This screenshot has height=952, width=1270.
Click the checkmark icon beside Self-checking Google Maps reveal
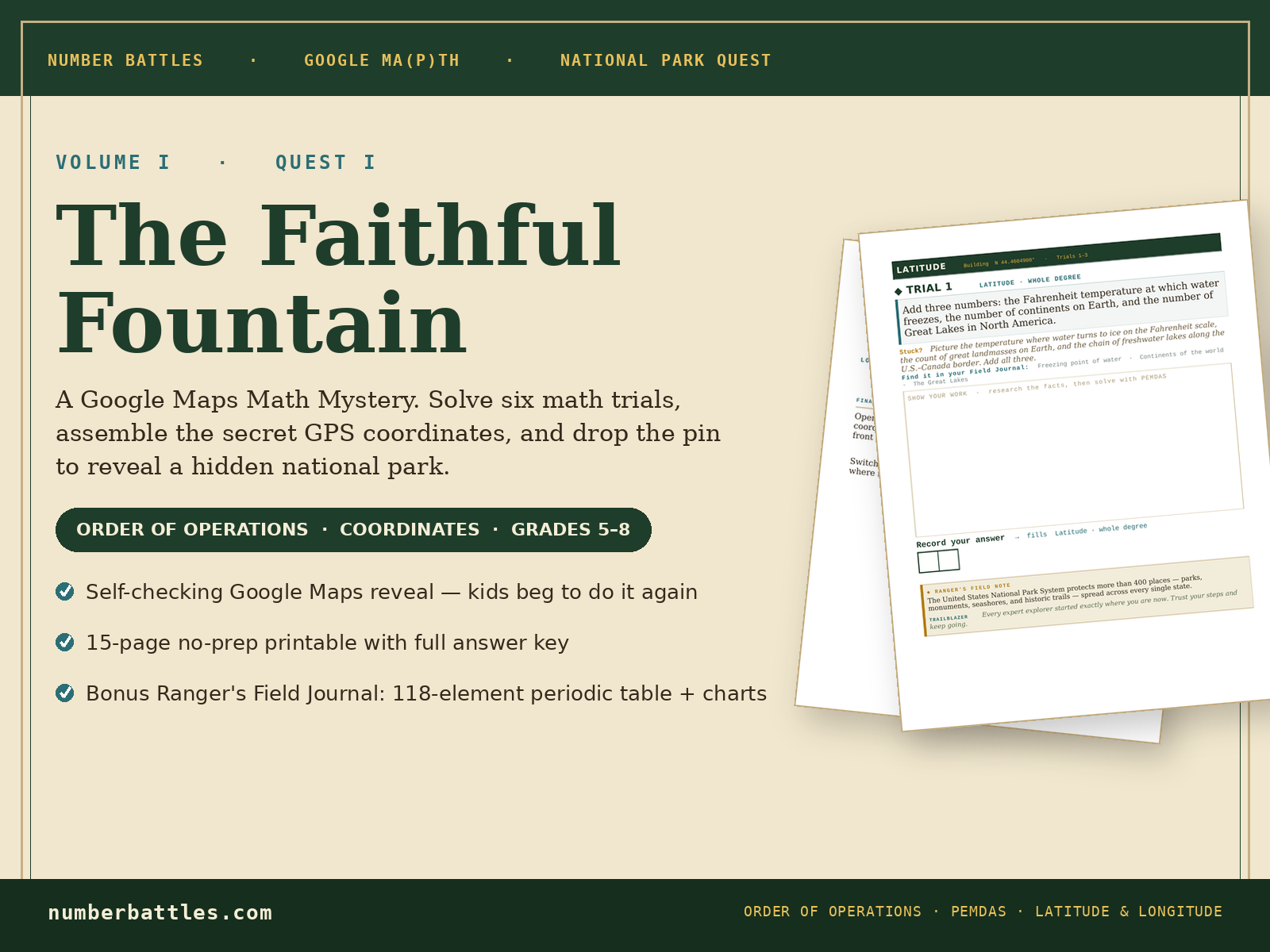click(65, 591)
